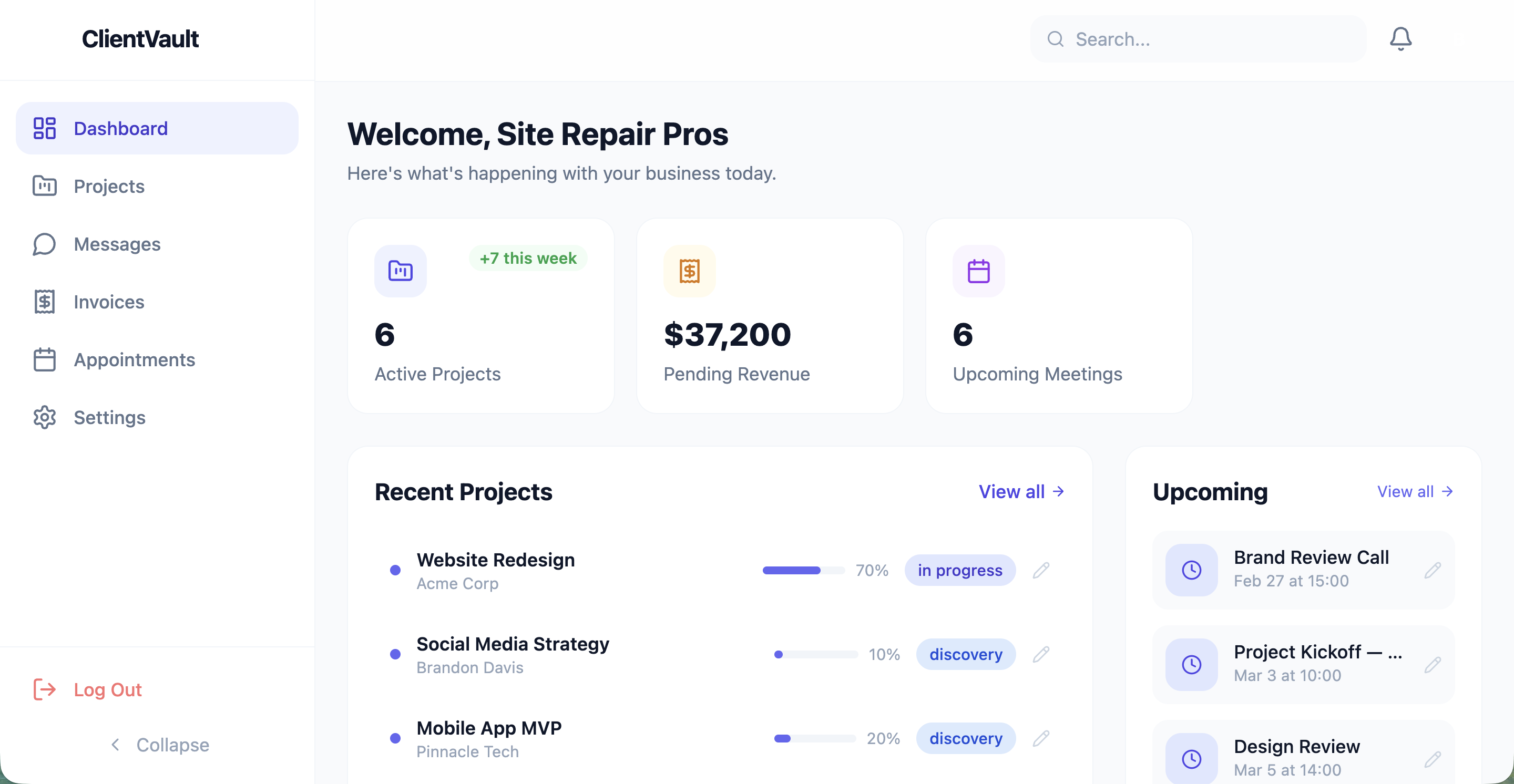This screenshot has width=1514, height=784.
Task: Click the Appointments calendar icon in sidebar
Action: [44, 359]
